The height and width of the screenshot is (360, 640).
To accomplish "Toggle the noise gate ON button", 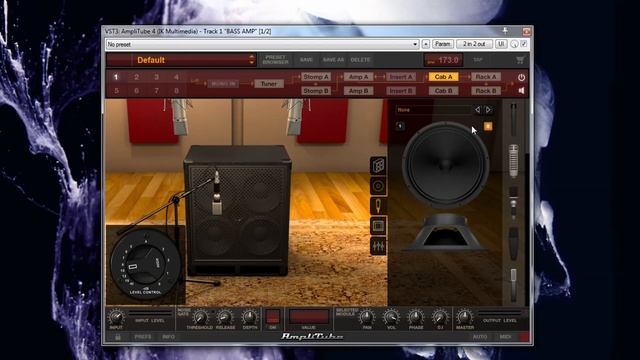I will [x=273, y=318].
